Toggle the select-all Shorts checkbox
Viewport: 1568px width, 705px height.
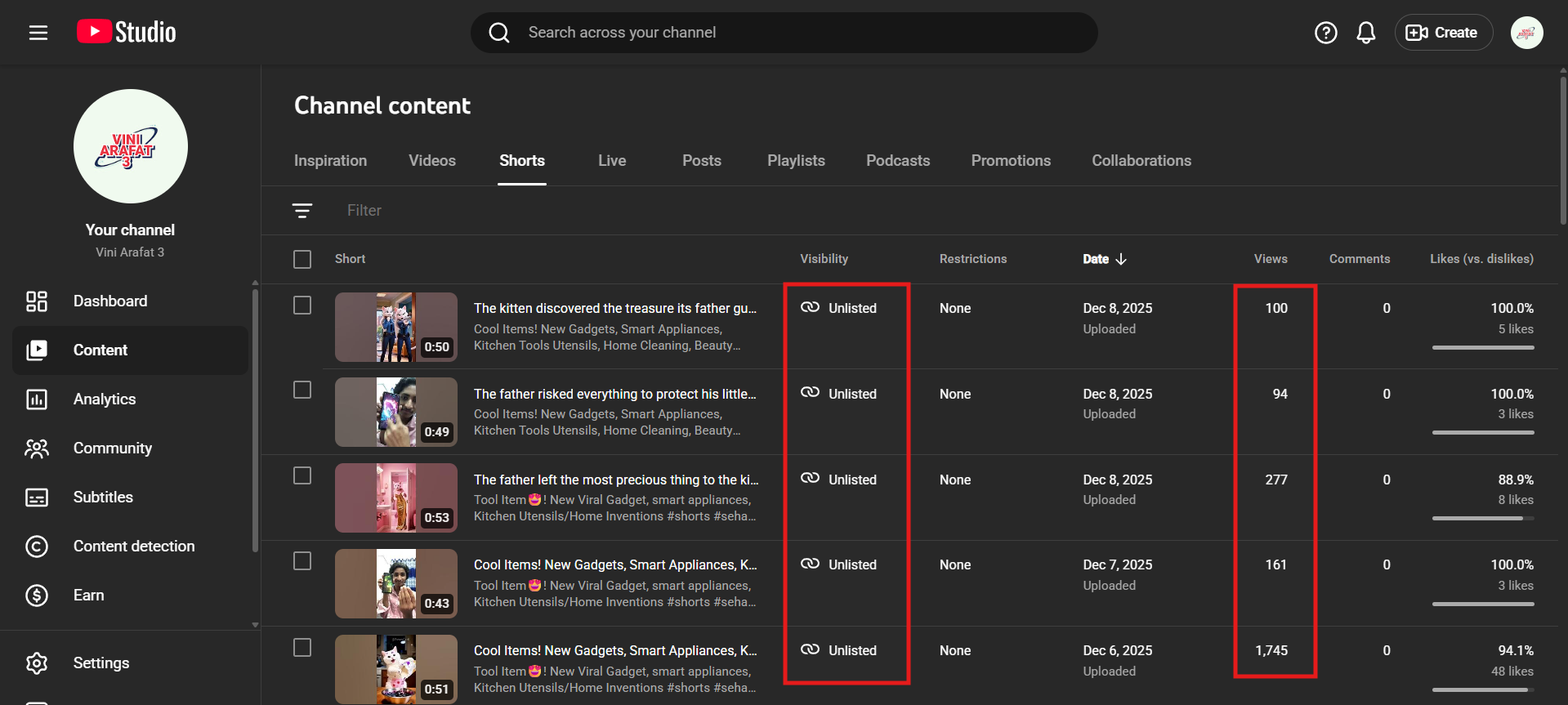[302, 259]
